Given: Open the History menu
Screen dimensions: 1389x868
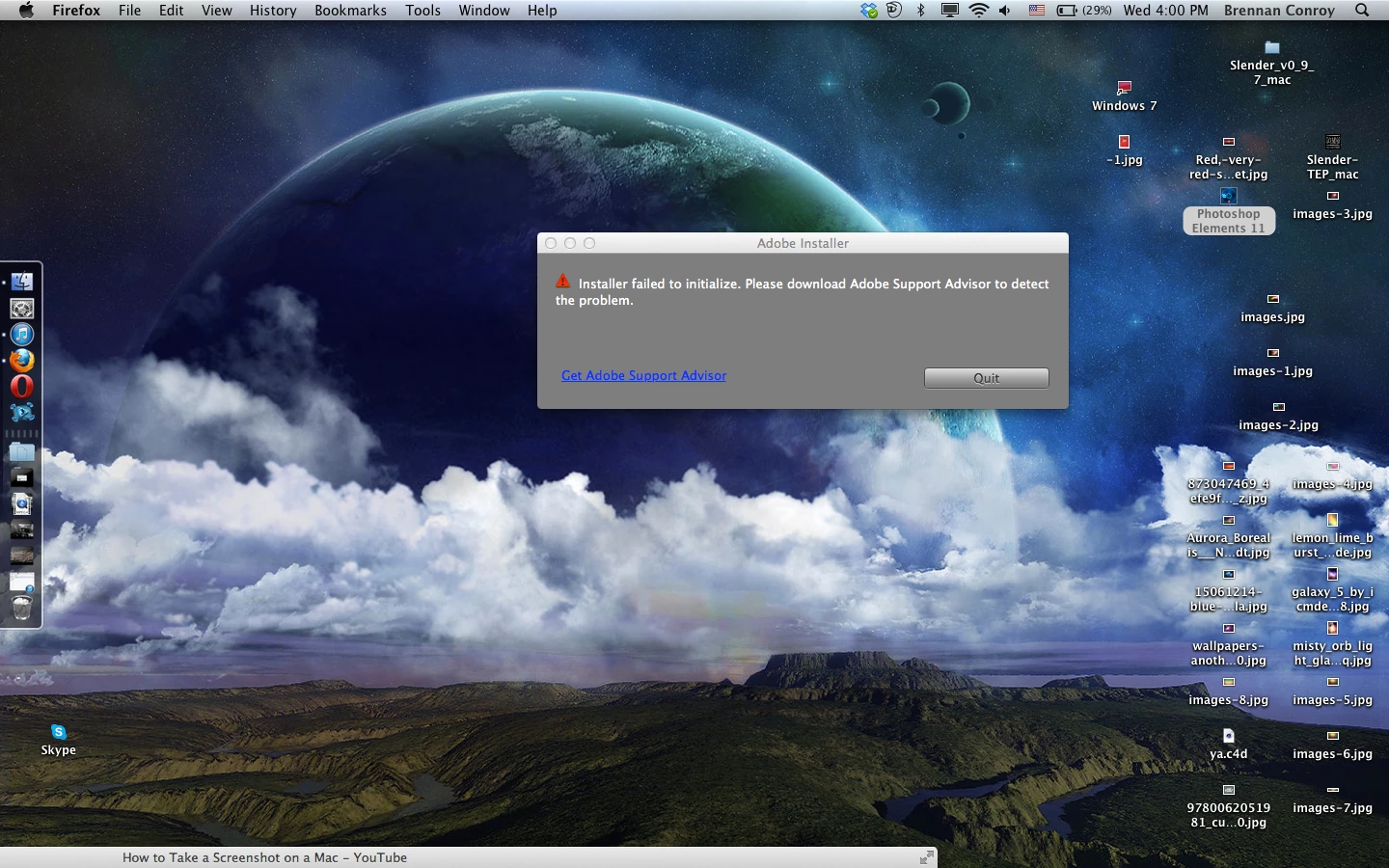Looking at the screenshot, I should tap(273, 11).
